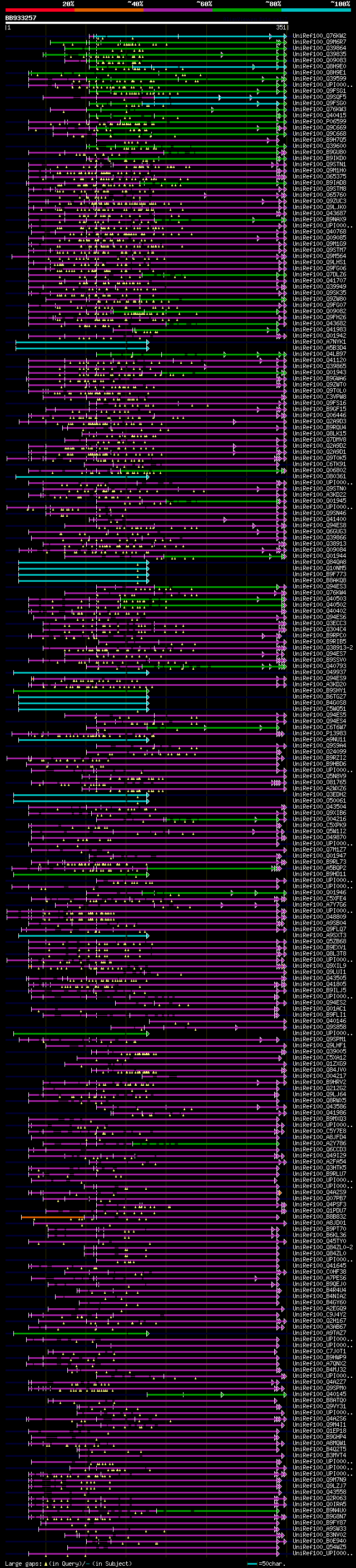This screenshot has height=1568, width=356.
Task: Open hit UniRef100_Q39835
Action: point(319,54)
